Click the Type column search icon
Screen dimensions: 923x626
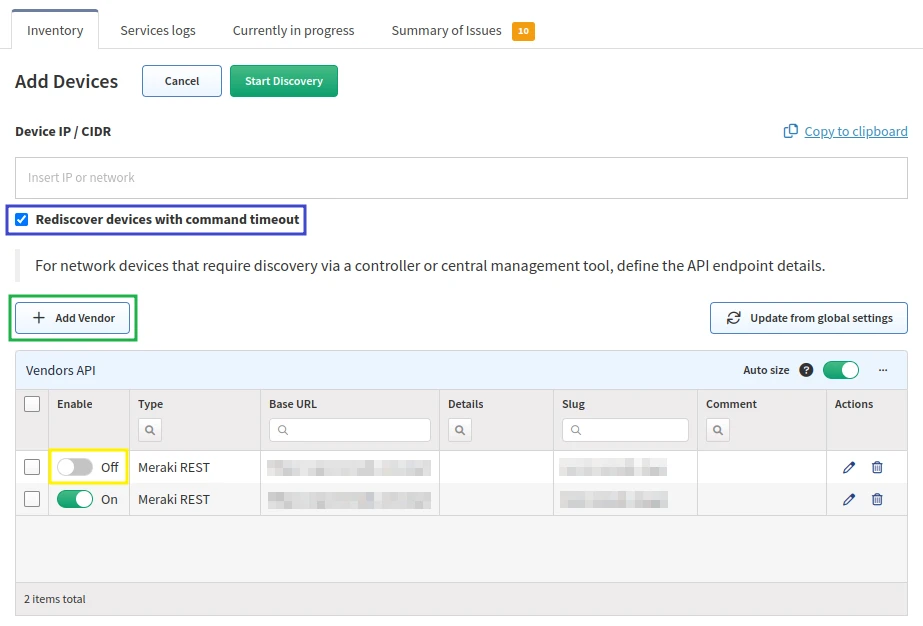150,430
